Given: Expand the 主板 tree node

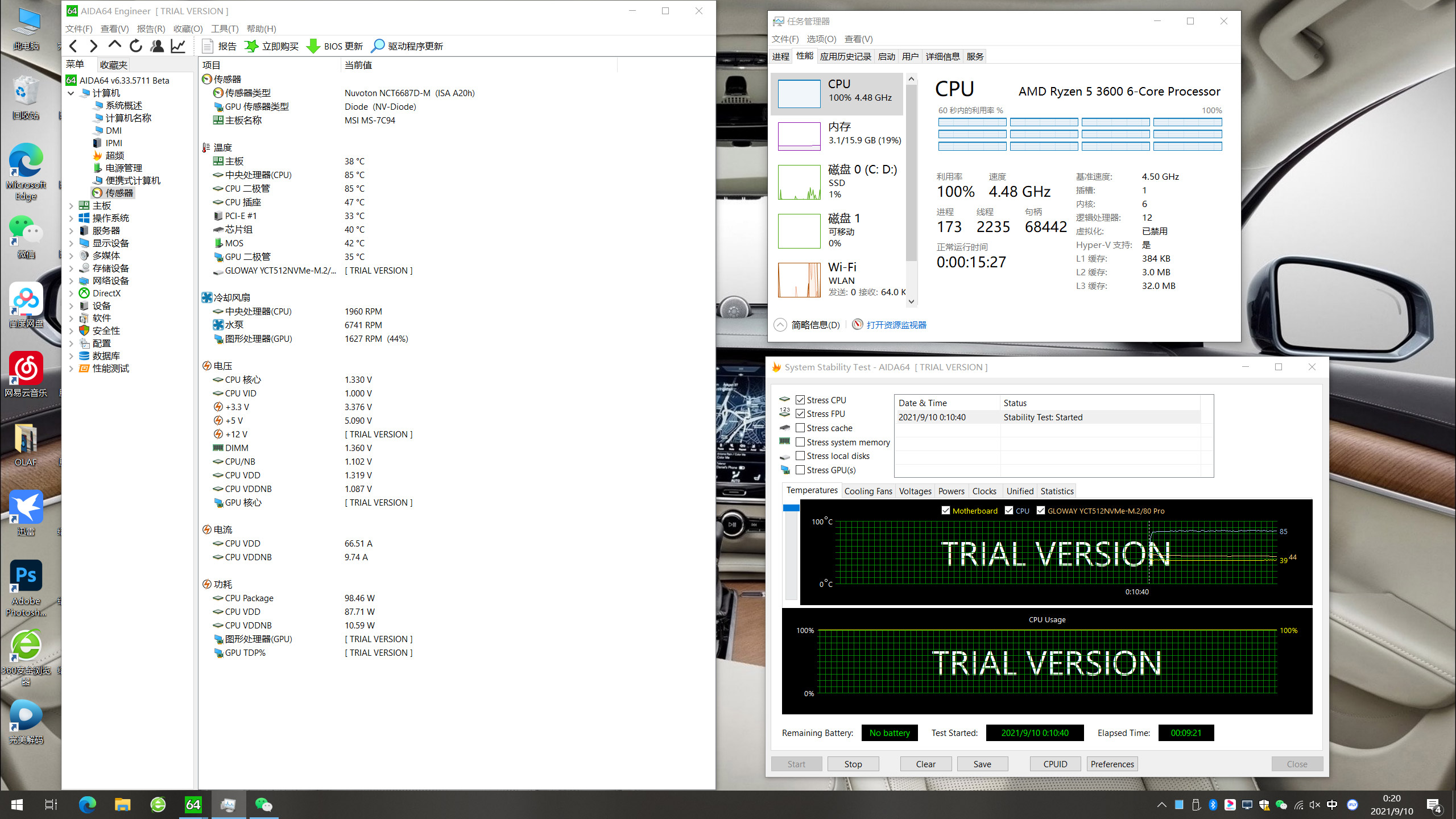Looking at the screenshot, I should (x=71, y=205).
